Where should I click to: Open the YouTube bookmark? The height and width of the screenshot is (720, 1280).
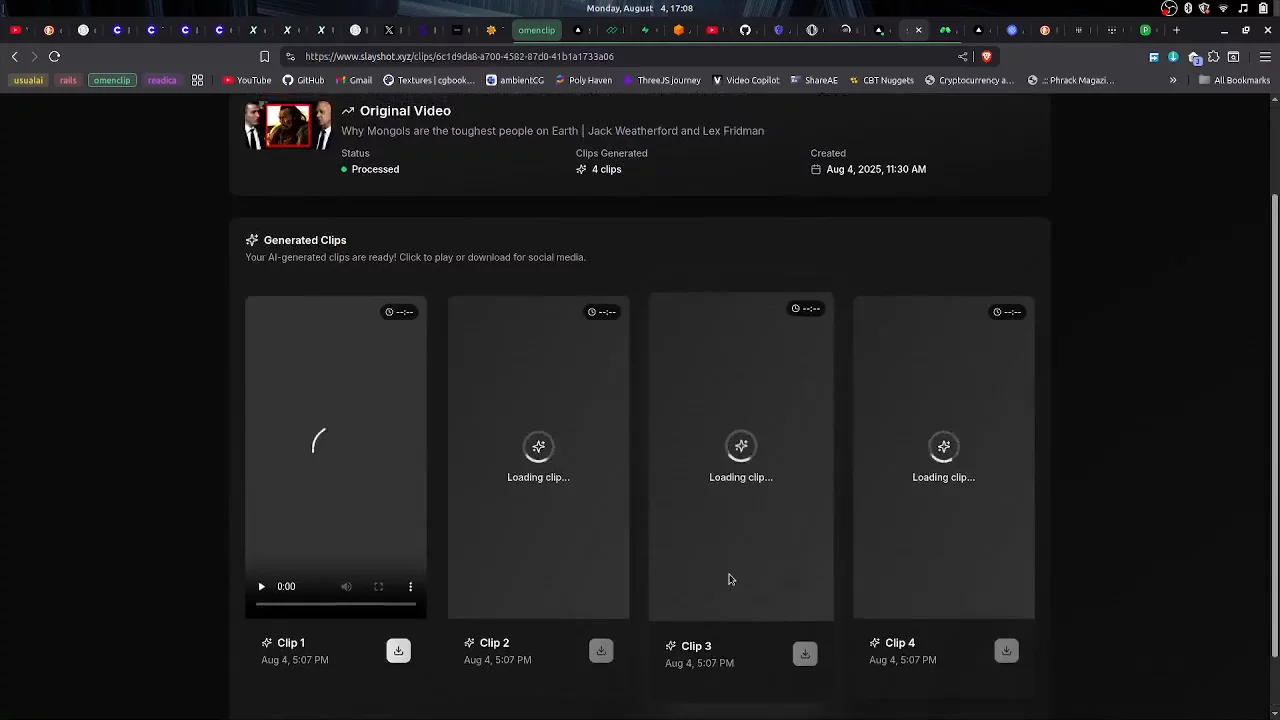pos(247,80)
